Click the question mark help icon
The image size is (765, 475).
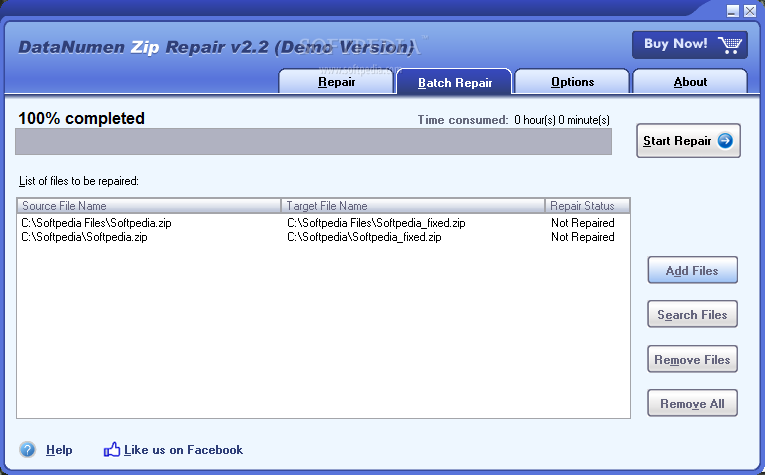[27, 450]
